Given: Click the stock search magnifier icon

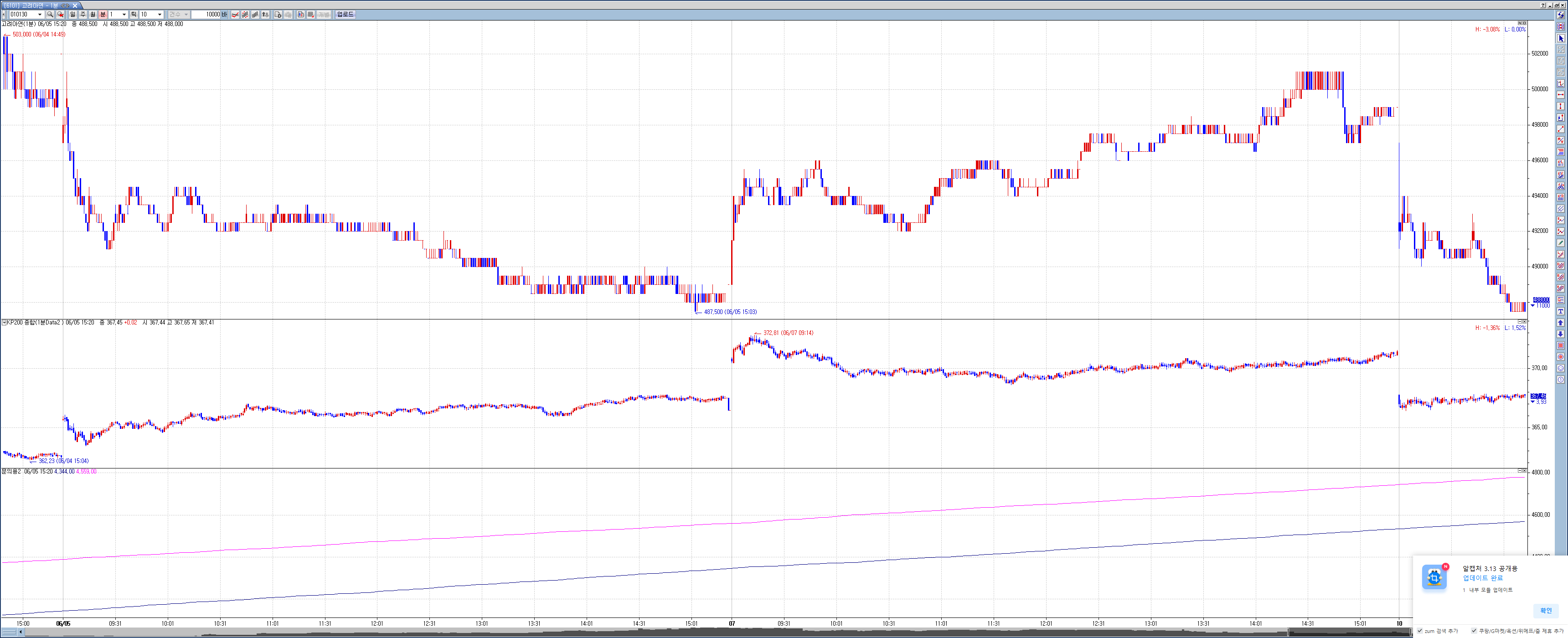Looking at the screenshot, I should [x=50, y=15].
